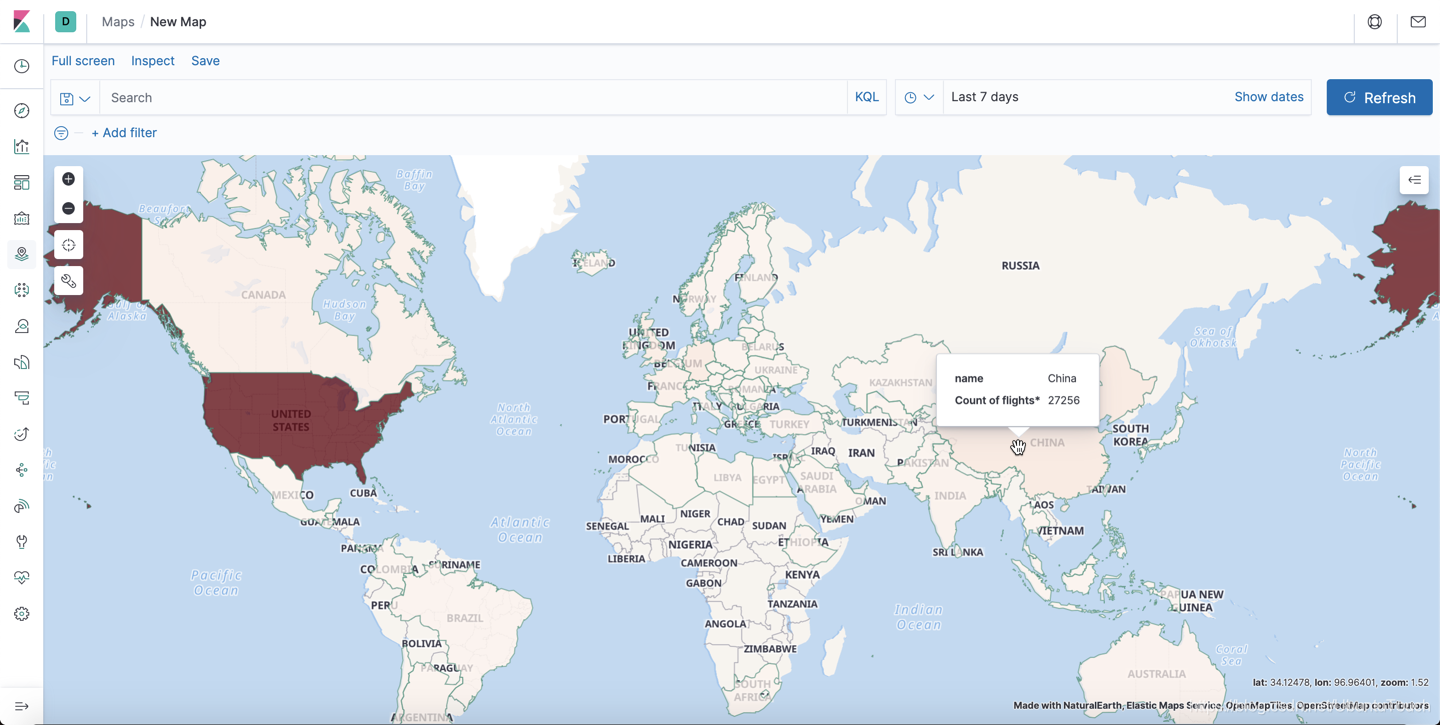Open saved queries dropdown
The image size is (1440, 725).
(75, 98)
